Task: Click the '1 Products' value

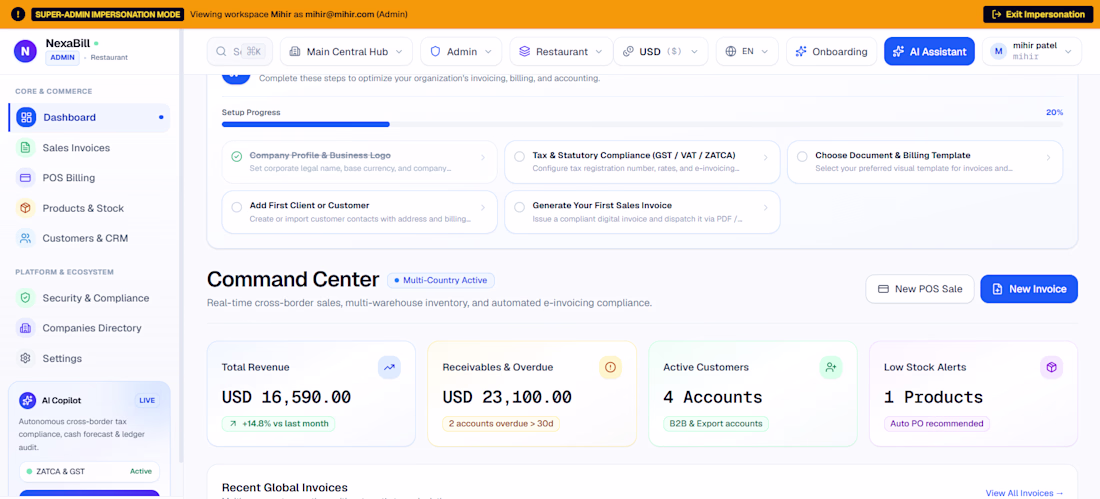Action: pos(934,397)
